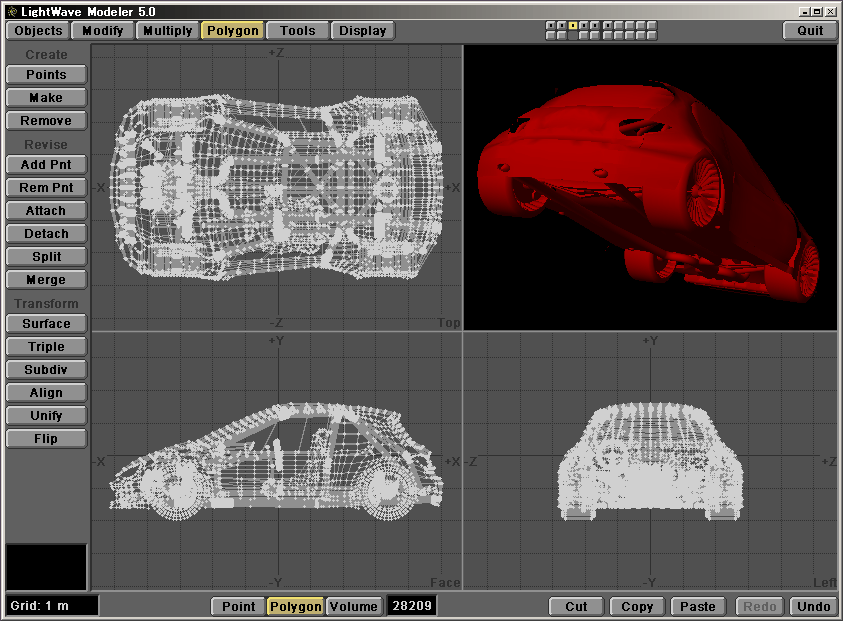The height and width of the screenshot is (621, 843).
Task: Switch to the Modify tab
Action: click(x=103, y=30)
